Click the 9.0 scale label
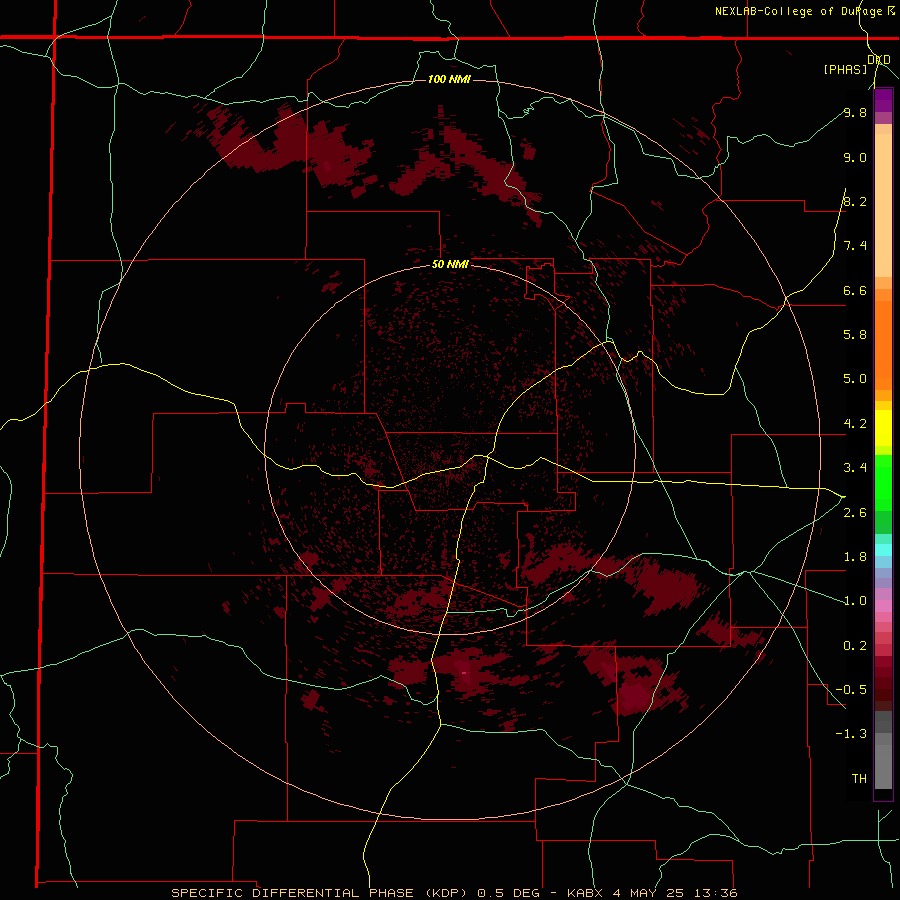The image size is (900, 900). [855, 157]
